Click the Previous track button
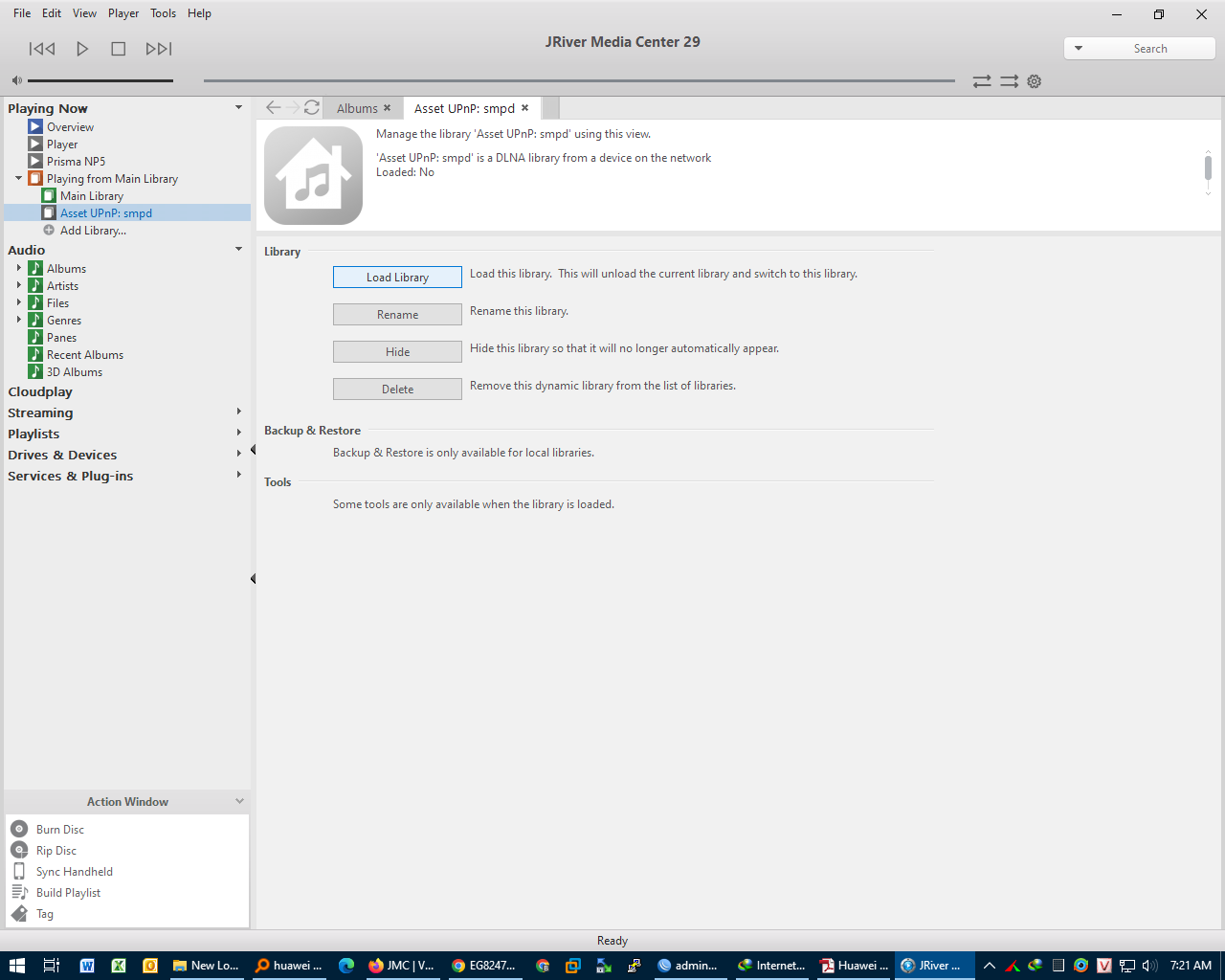The width and height of the screenshot is (1225, 980). (42, 49)
